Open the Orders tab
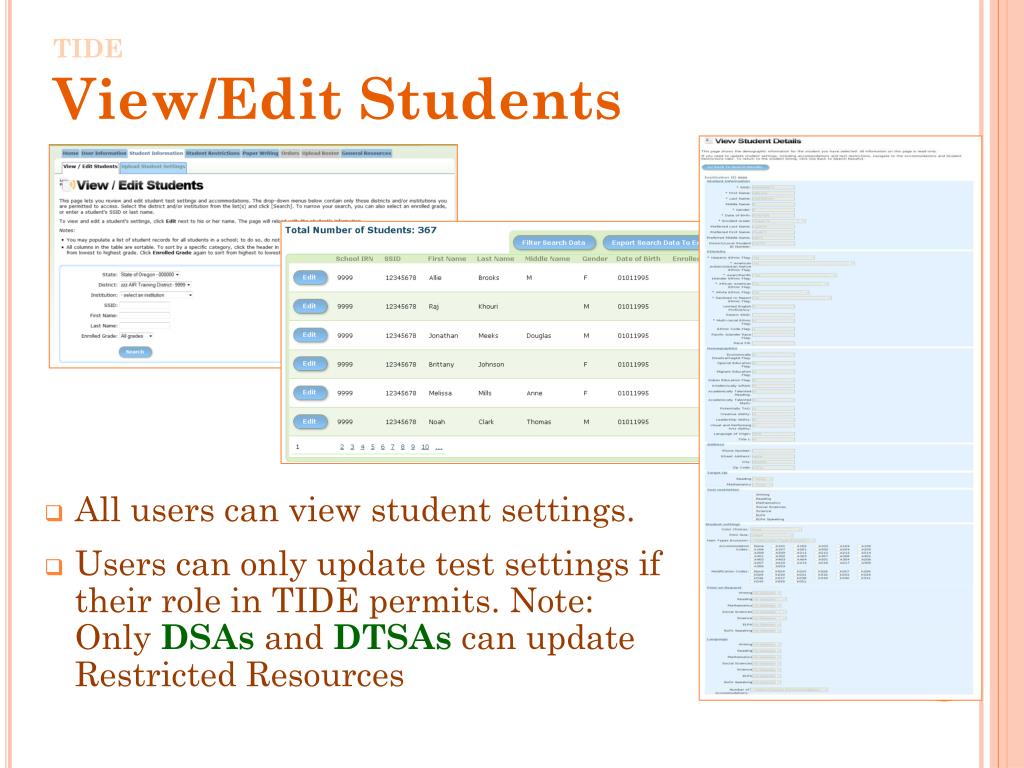 coord(290,153)
